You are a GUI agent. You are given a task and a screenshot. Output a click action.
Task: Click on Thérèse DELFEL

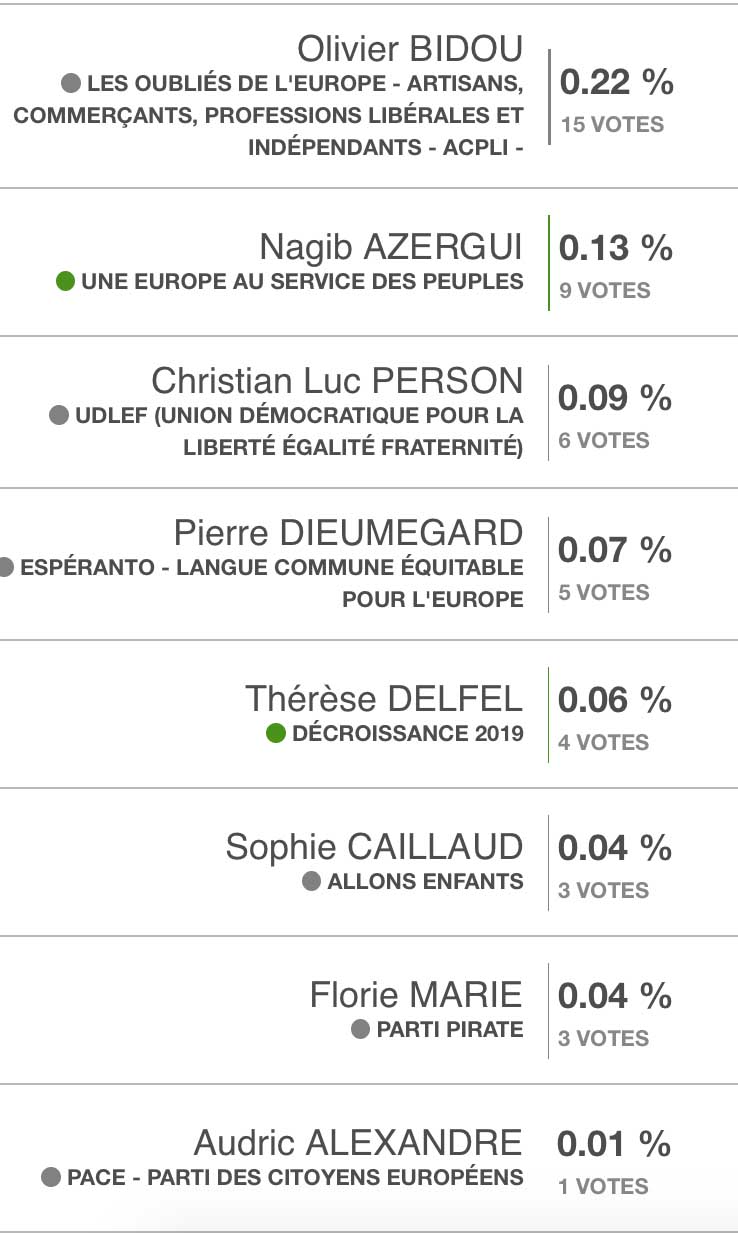[384, 699]
